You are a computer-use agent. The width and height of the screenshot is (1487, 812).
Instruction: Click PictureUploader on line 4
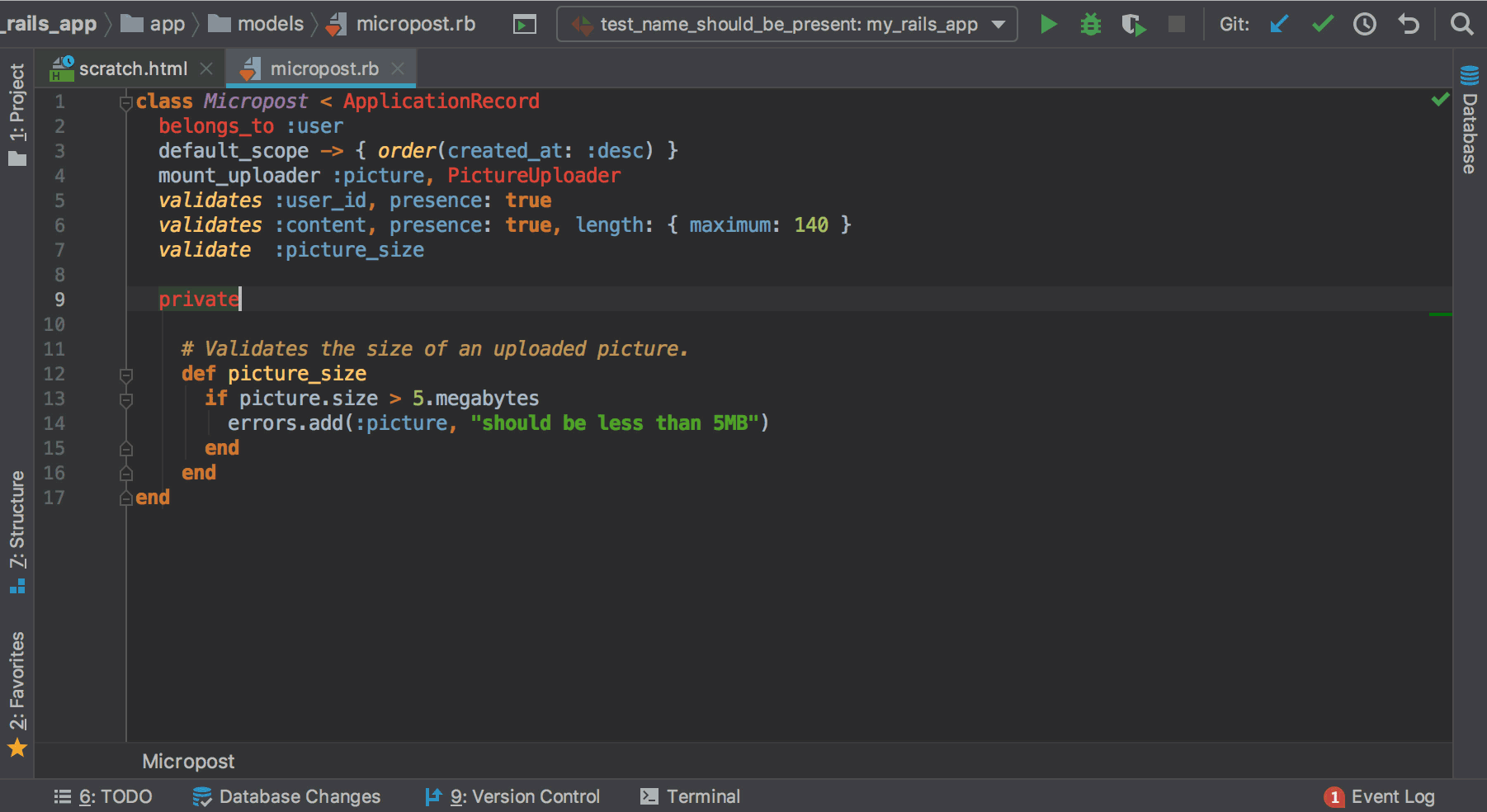(x=534, y=176)
